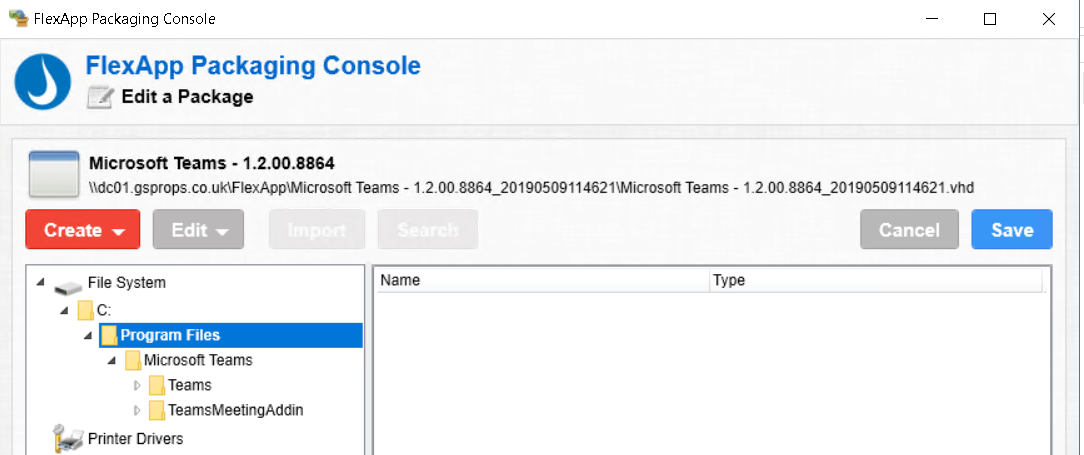Sort by the Name column header
Image resolution: width=1084 pixels, height=455 pixels.
540,281
